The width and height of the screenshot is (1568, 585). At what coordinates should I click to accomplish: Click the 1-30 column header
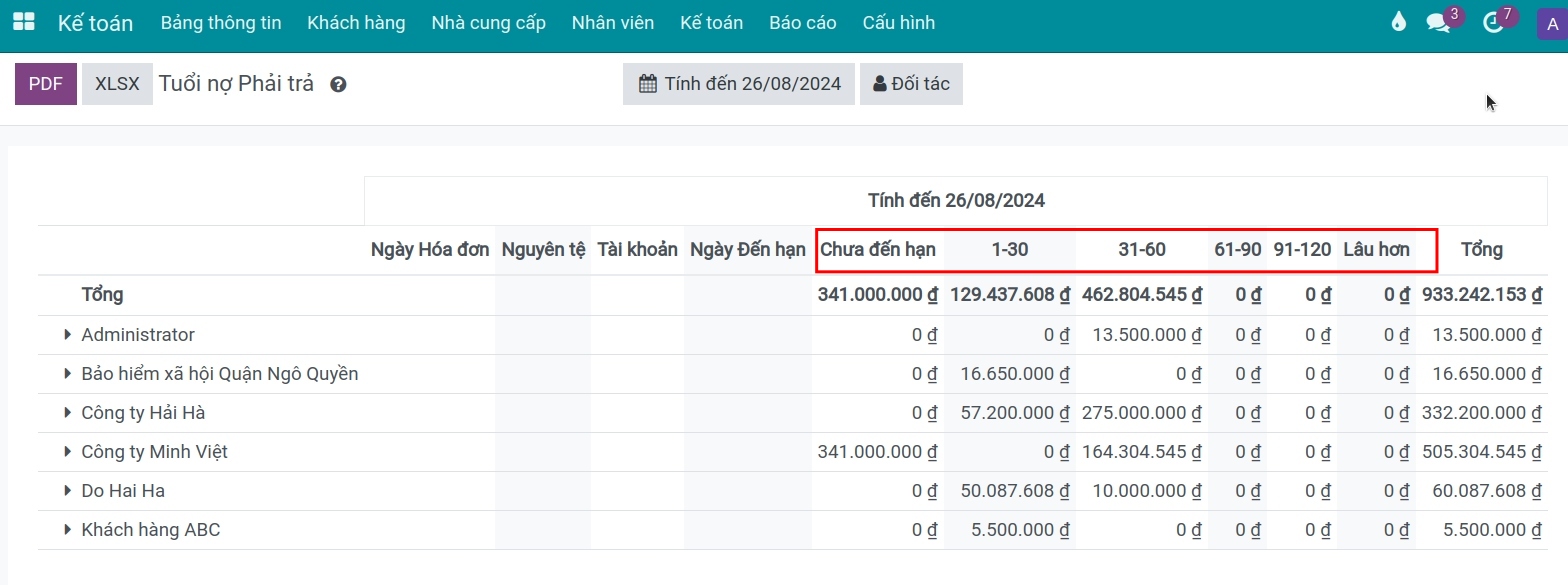tap(1010, 249)
